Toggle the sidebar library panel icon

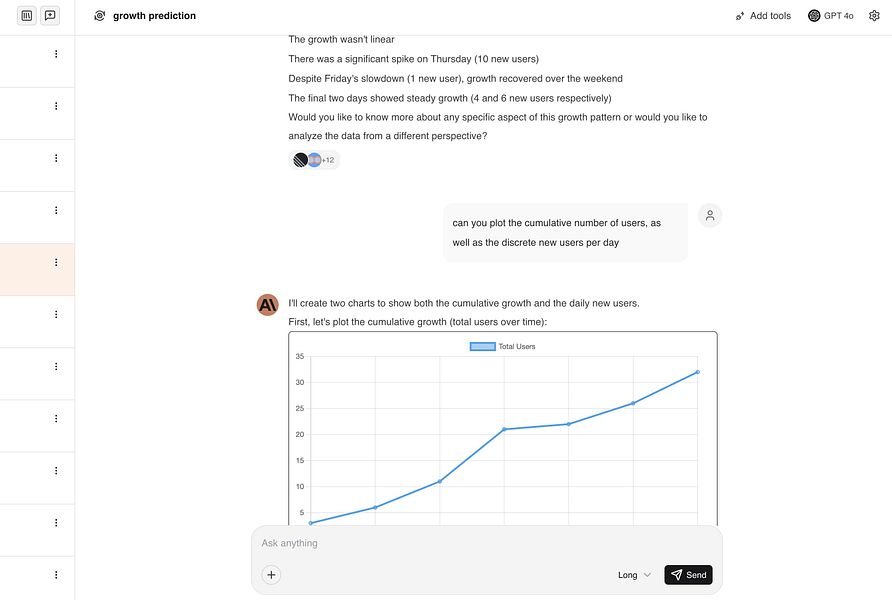26,16
